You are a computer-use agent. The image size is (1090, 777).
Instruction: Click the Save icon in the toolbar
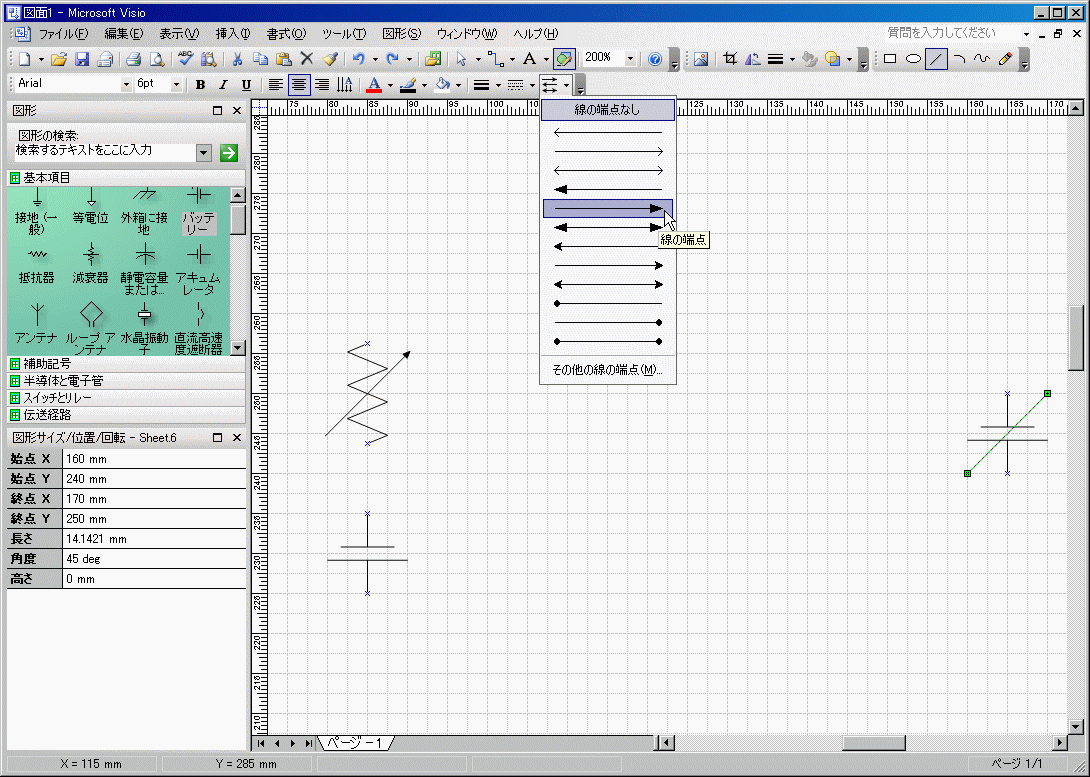point(83,59)
